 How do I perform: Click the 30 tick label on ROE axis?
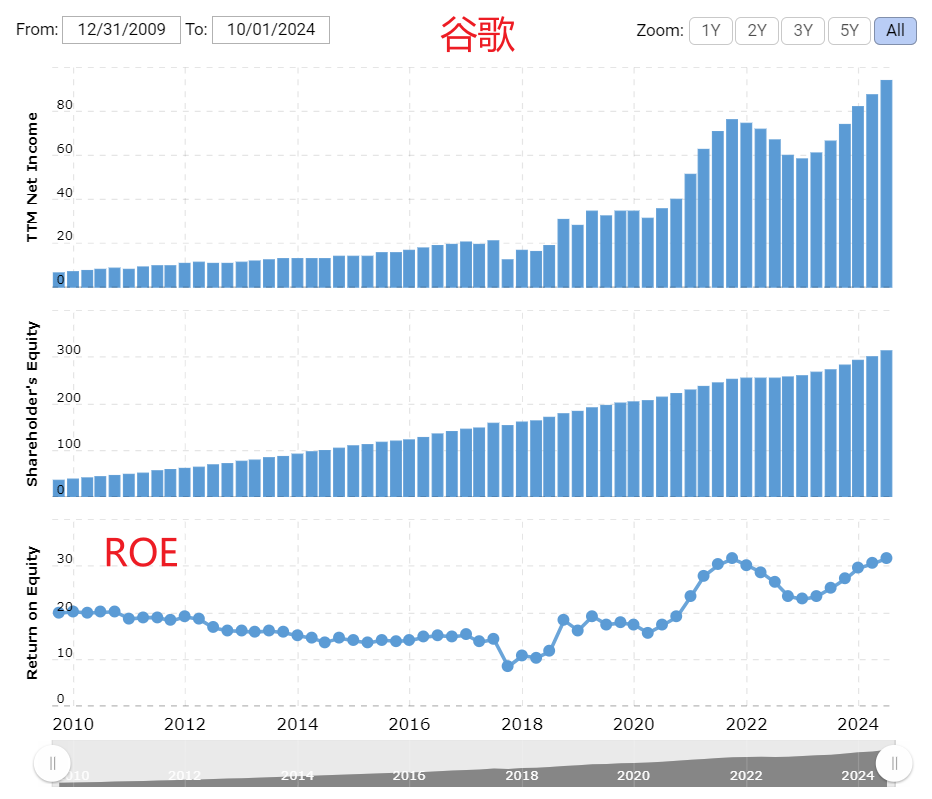(x=65, y=559)
